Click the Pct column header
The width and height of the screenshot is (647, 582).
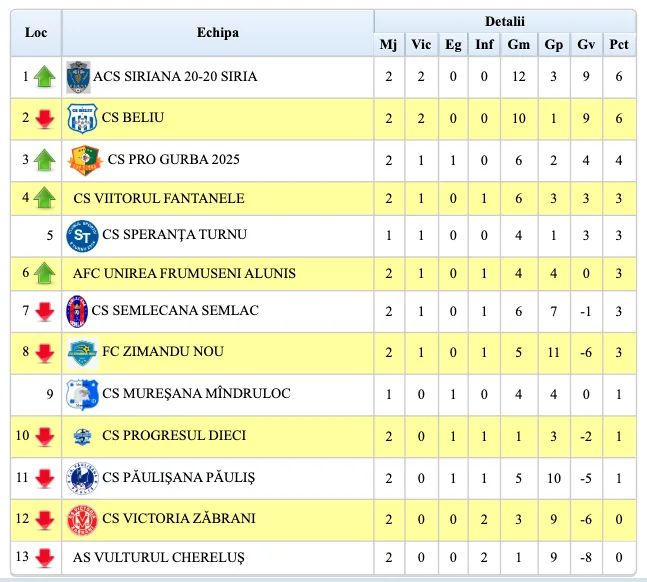619,44
